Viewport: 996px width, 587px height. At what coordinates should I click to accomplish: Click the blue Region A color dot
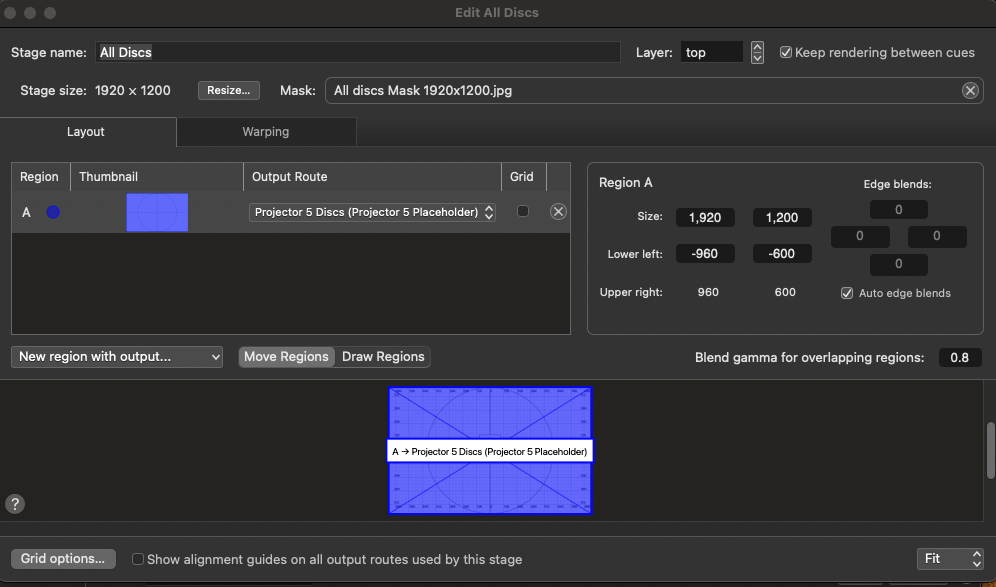tap(52, 212)
